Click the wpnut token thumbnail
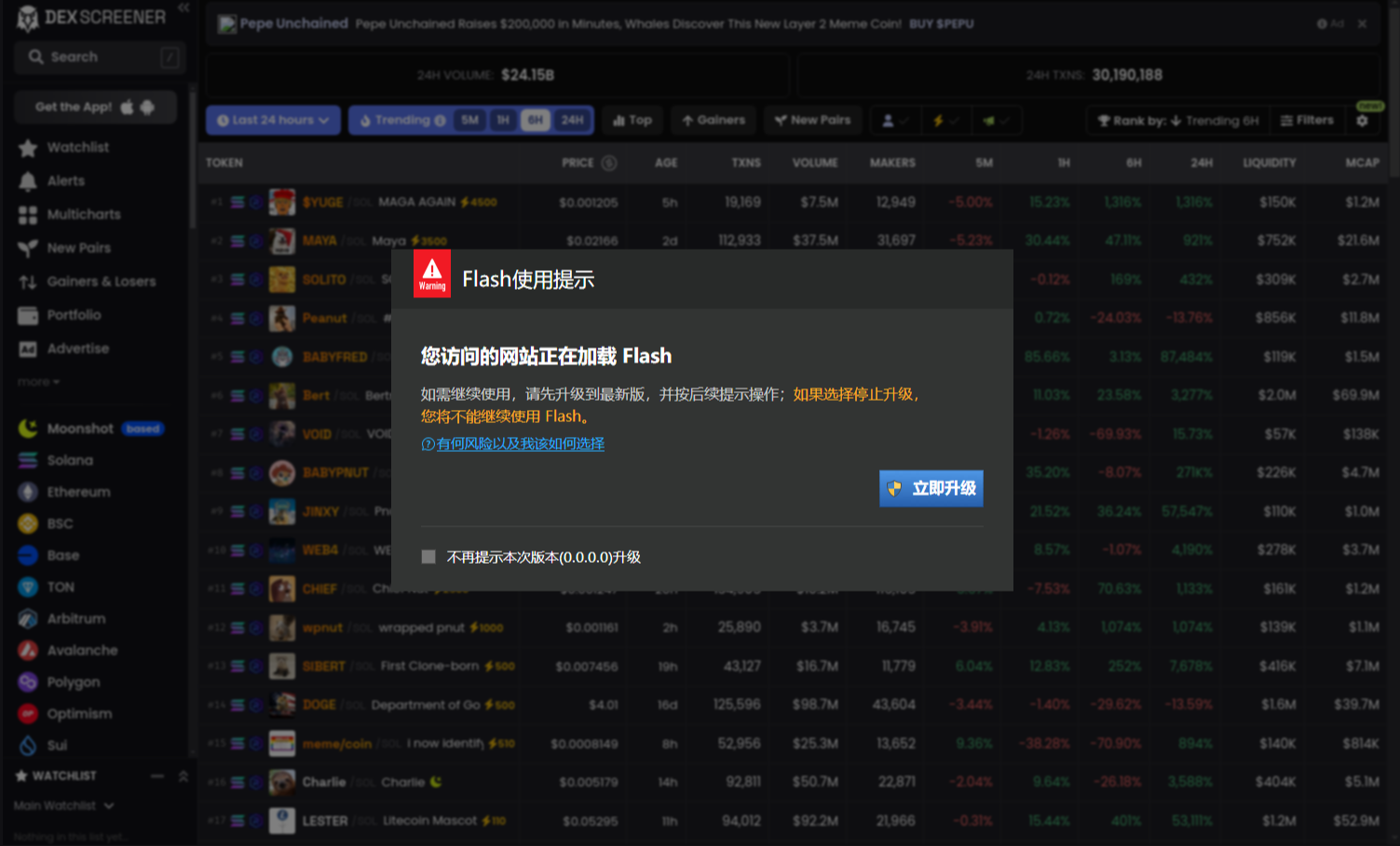Screen dimensions: 1400x846 [282, 627]
